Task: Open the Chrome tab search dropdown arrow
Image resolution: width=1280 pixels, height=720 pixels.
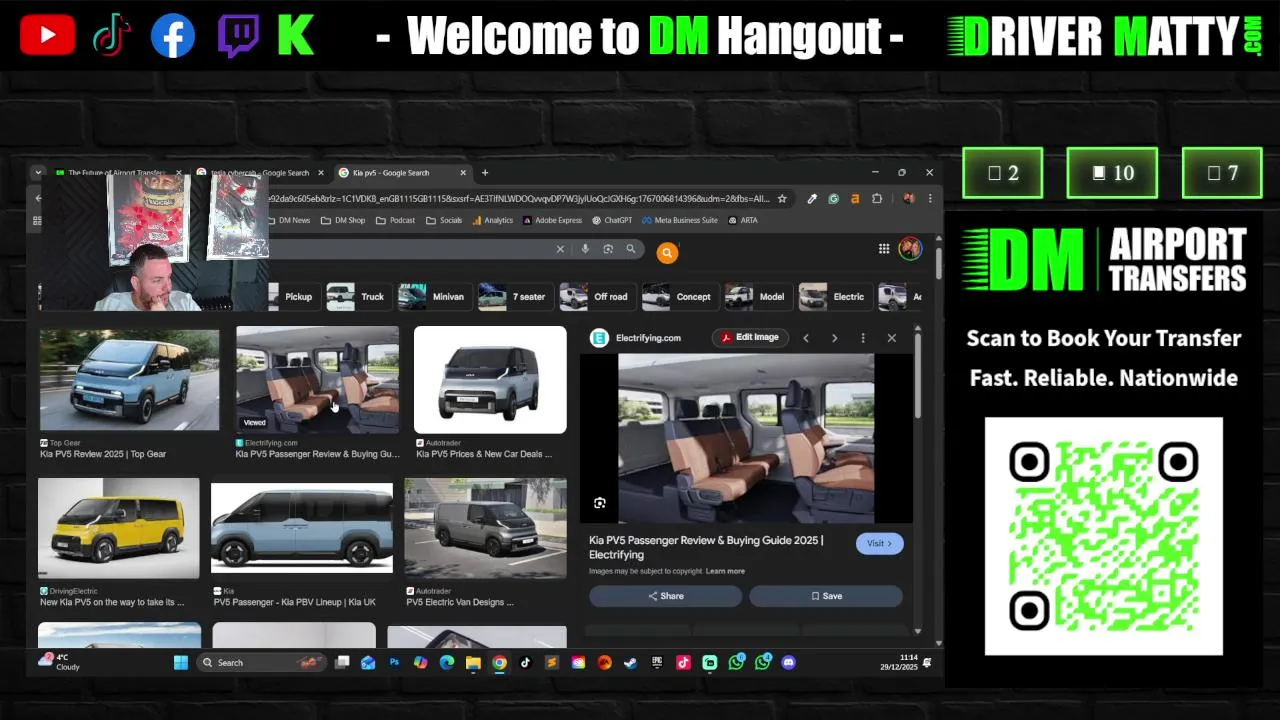Action: pyautogui.click(x=38, y=173)
